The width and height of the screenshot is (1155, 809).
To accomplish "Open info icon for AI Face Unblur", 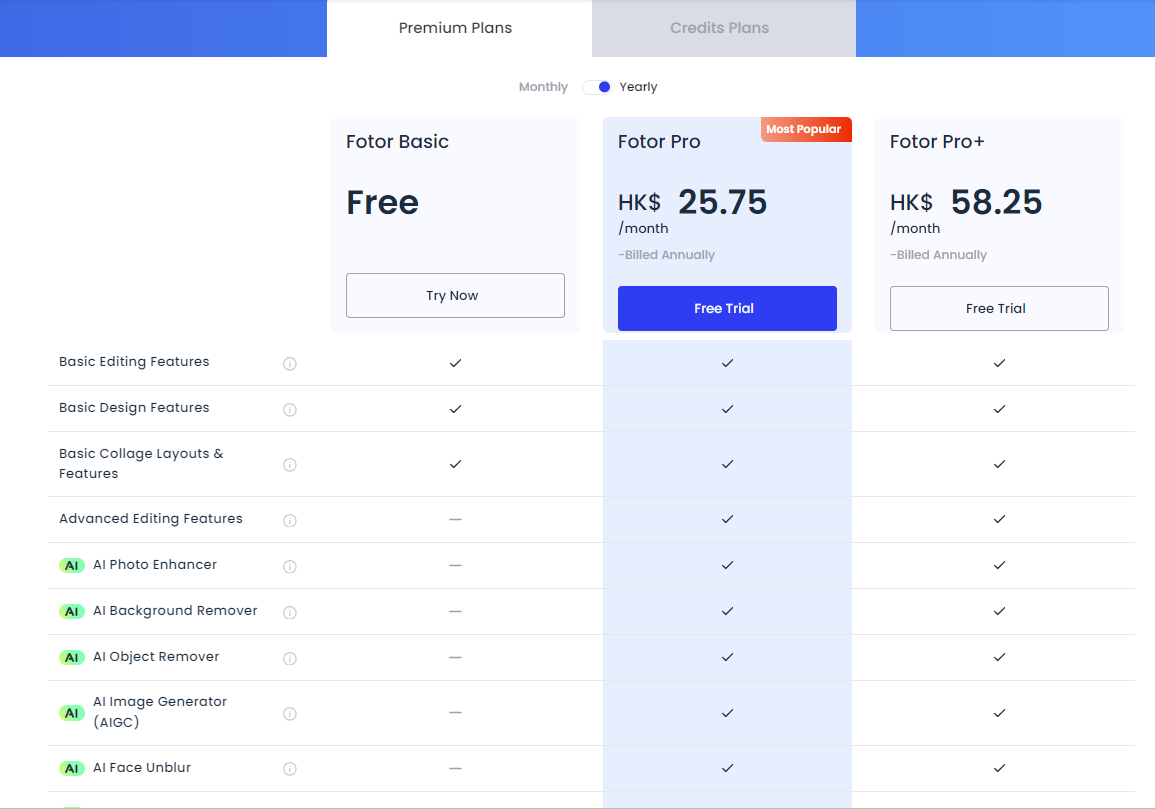I will coord(289,769).
